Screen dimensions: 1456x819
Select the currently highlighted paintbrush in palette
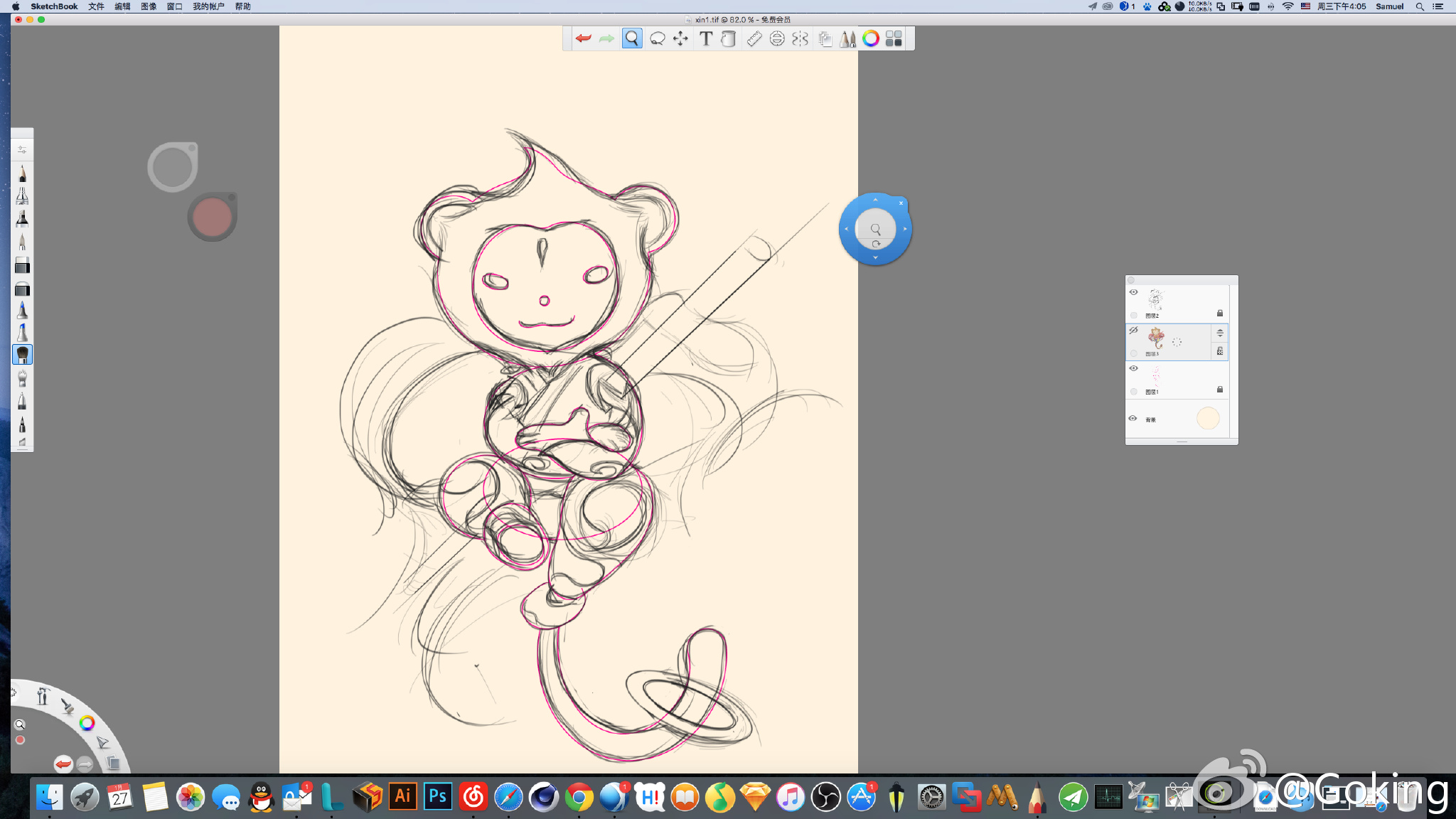[22, 354]
